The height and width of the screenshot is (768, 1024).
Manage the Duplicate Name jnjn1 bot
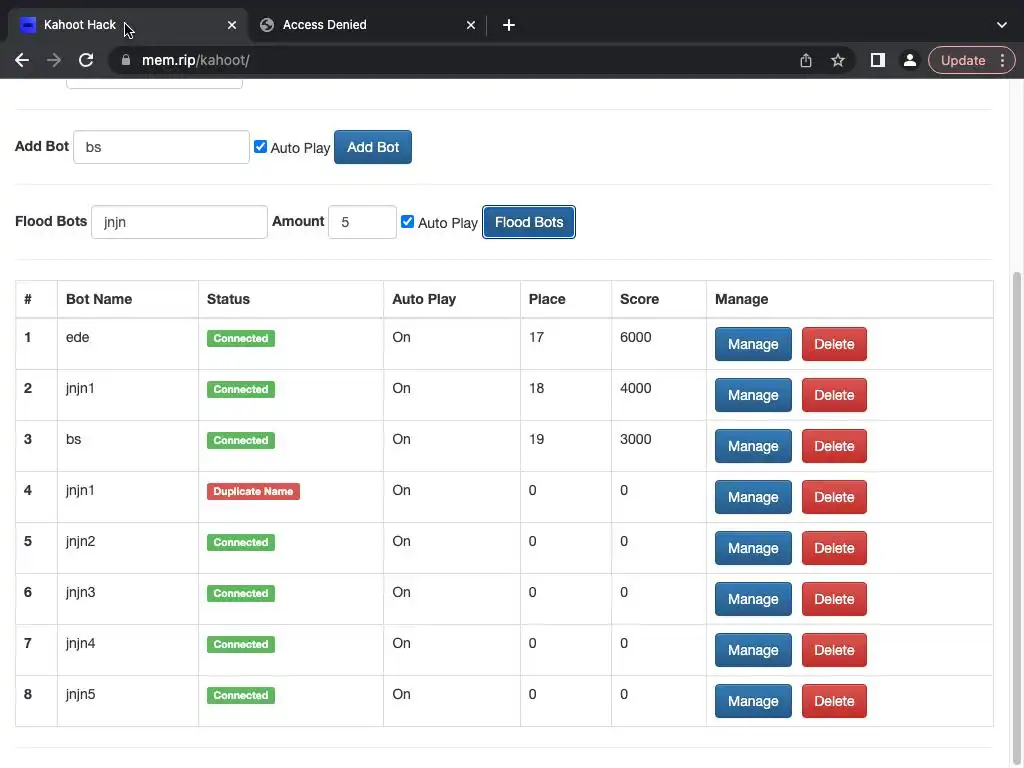click(753, 497)
